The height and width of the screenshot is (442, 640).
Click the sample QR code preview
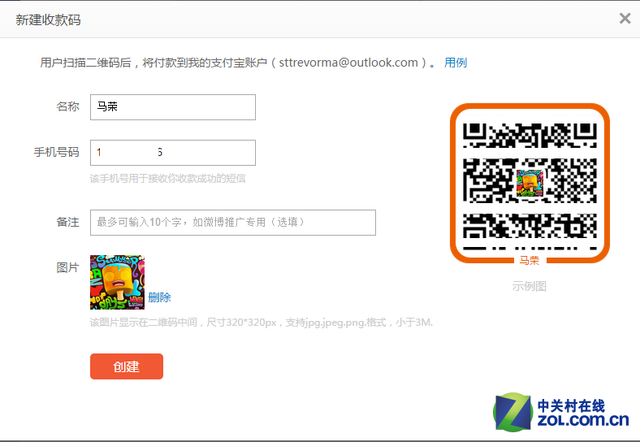[529, 183]
